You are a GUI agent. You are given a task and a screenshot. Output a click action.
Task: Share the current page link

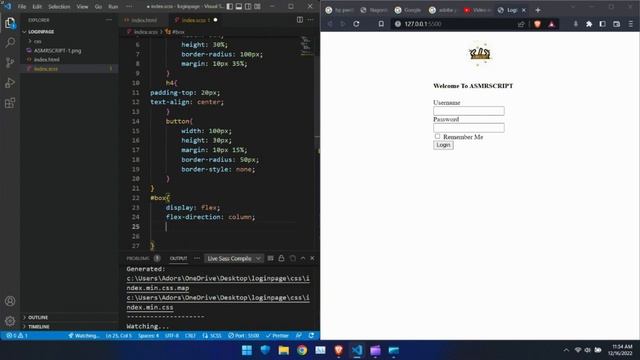coord(521,24)
